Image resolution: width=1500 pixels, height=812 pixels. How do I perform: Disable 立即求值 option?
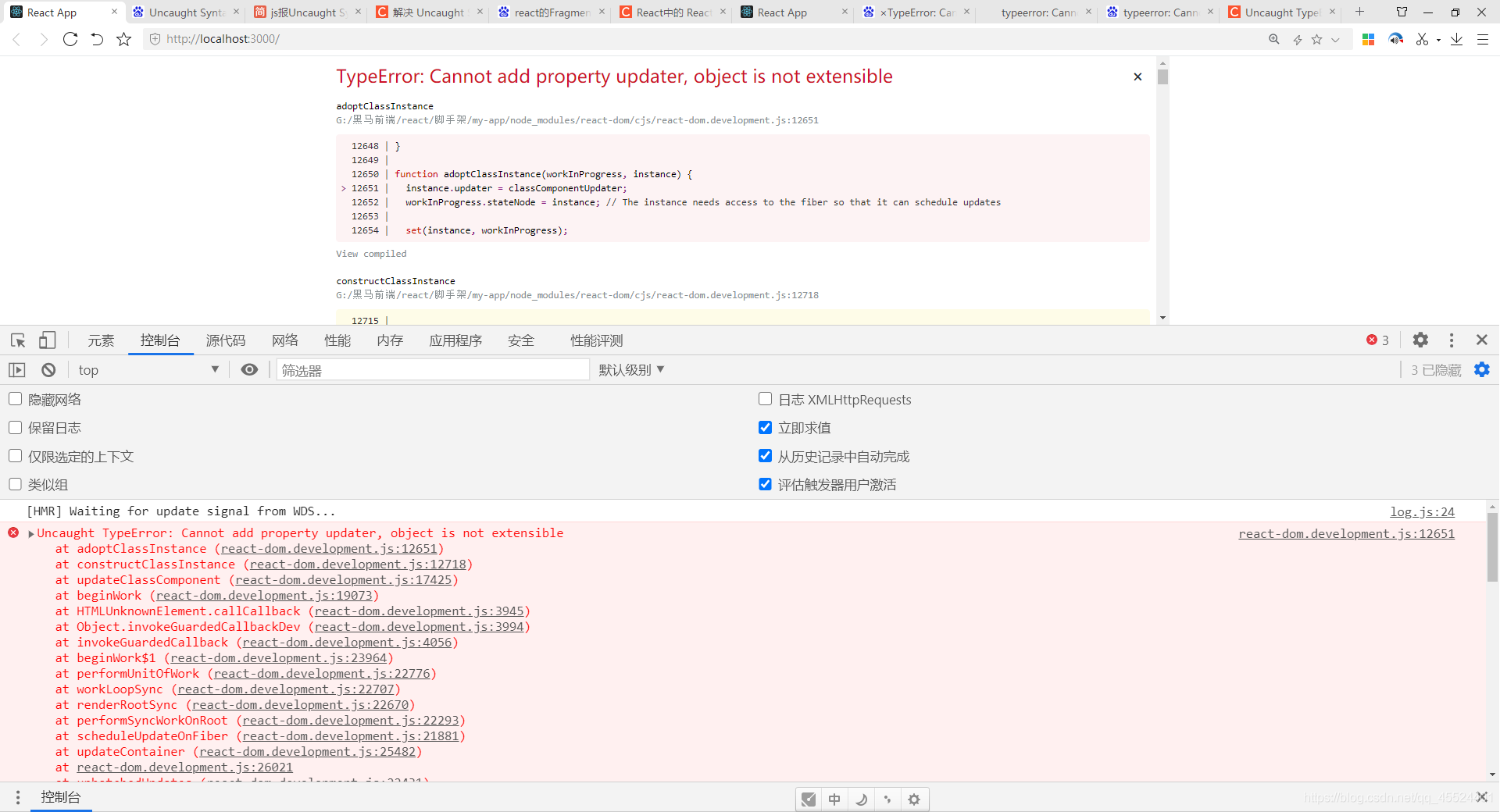tap(765, 427)
